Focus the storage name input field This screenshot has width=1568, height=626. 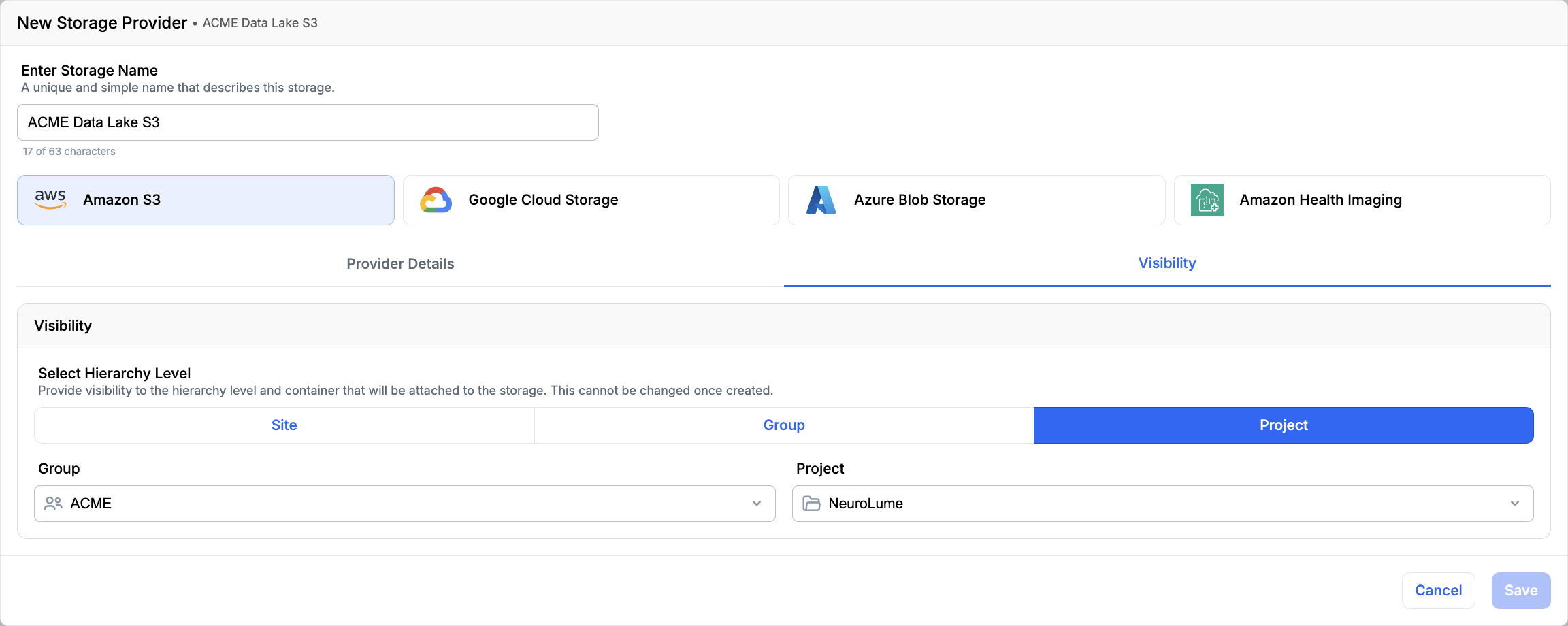(308, 122)
